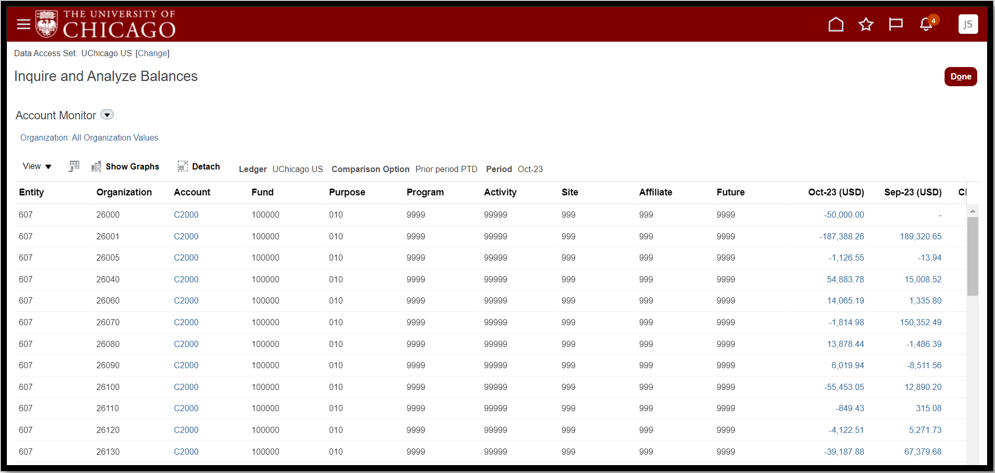The height and width of the screenshot is (473, 995).
Task: Click the -39,187.88 balance amount
Action: coord(844,451)
